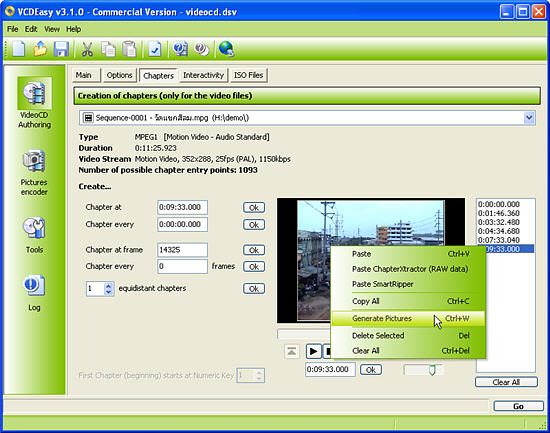This screenshot has height=433, width=550.
Task: Click the Clear All button below chapter list
Action: tap(506, 382)
